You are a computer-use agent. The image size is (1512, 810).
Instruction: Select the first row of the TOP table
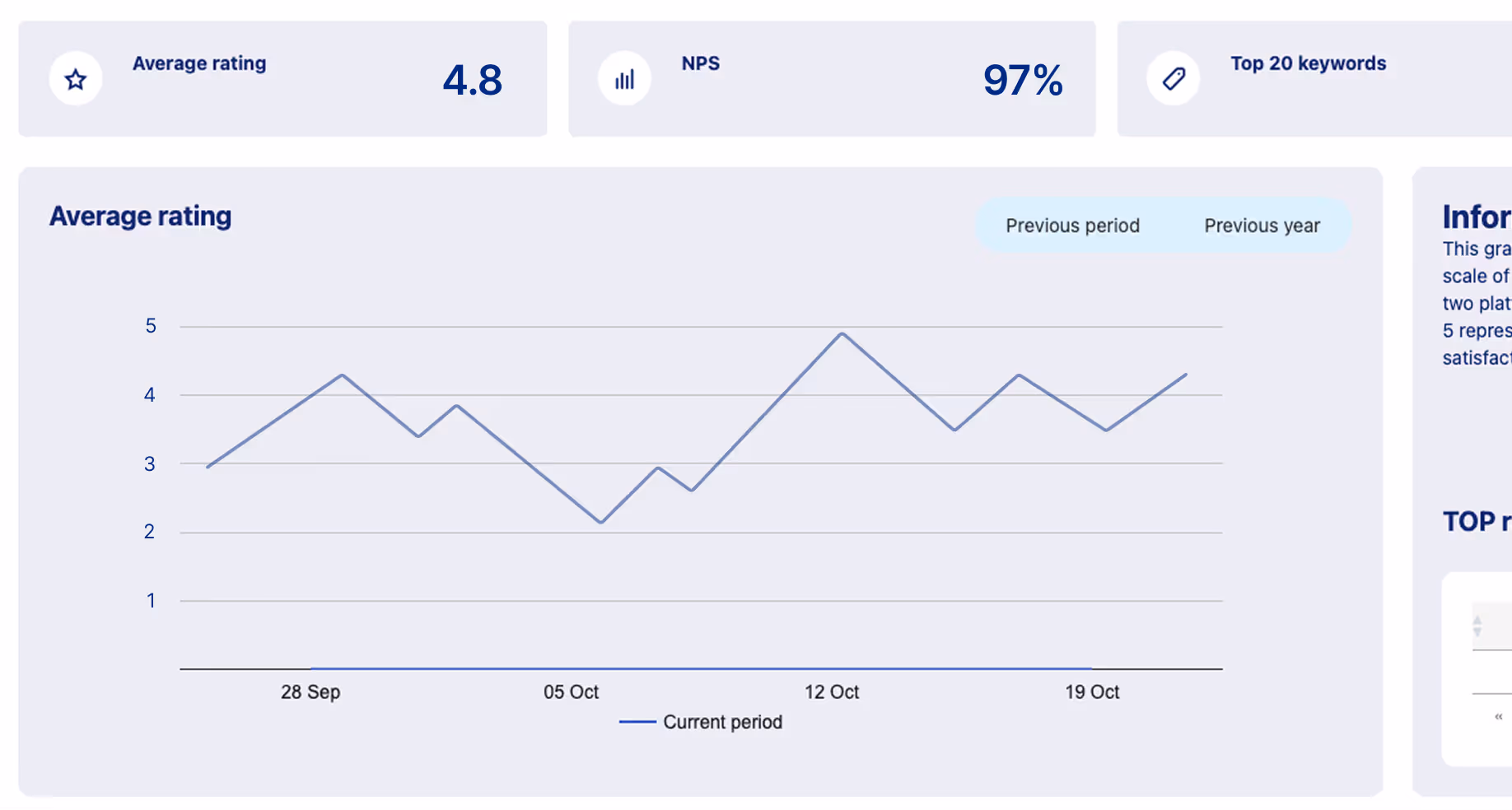(x=1482, y=671)
